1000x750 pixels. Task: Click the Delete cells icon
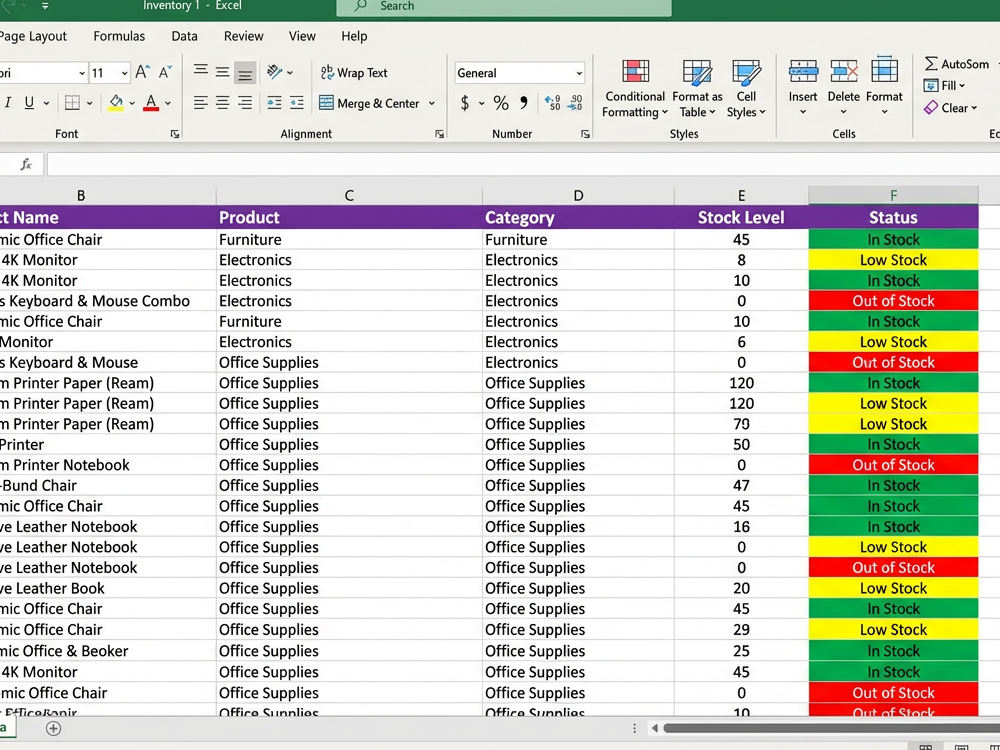(844, 71)
